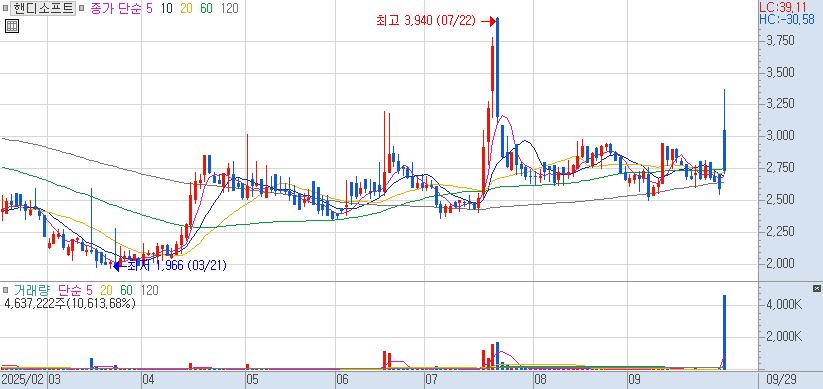Close the volume panel with its X button
Viewport: 823px width, 389px height.
(x=817, y=288)
